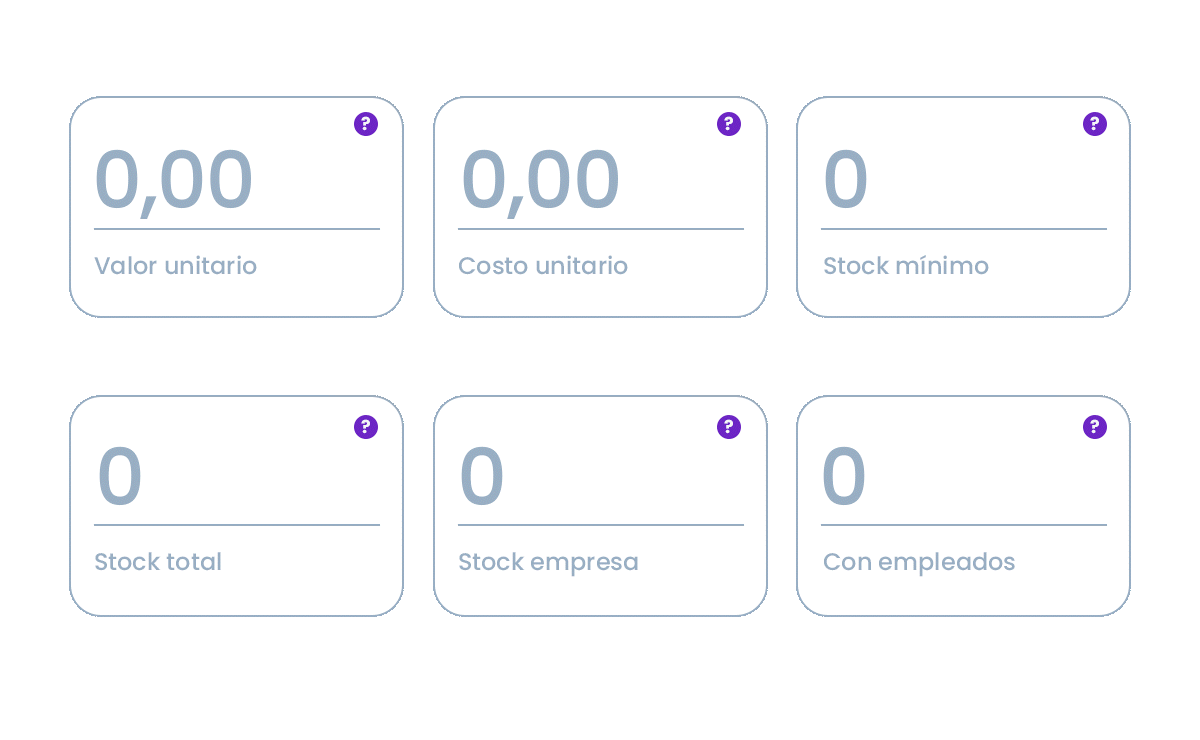Click the underline below the Valor unitario amount

pyautogui.click(x=237, y=229)
